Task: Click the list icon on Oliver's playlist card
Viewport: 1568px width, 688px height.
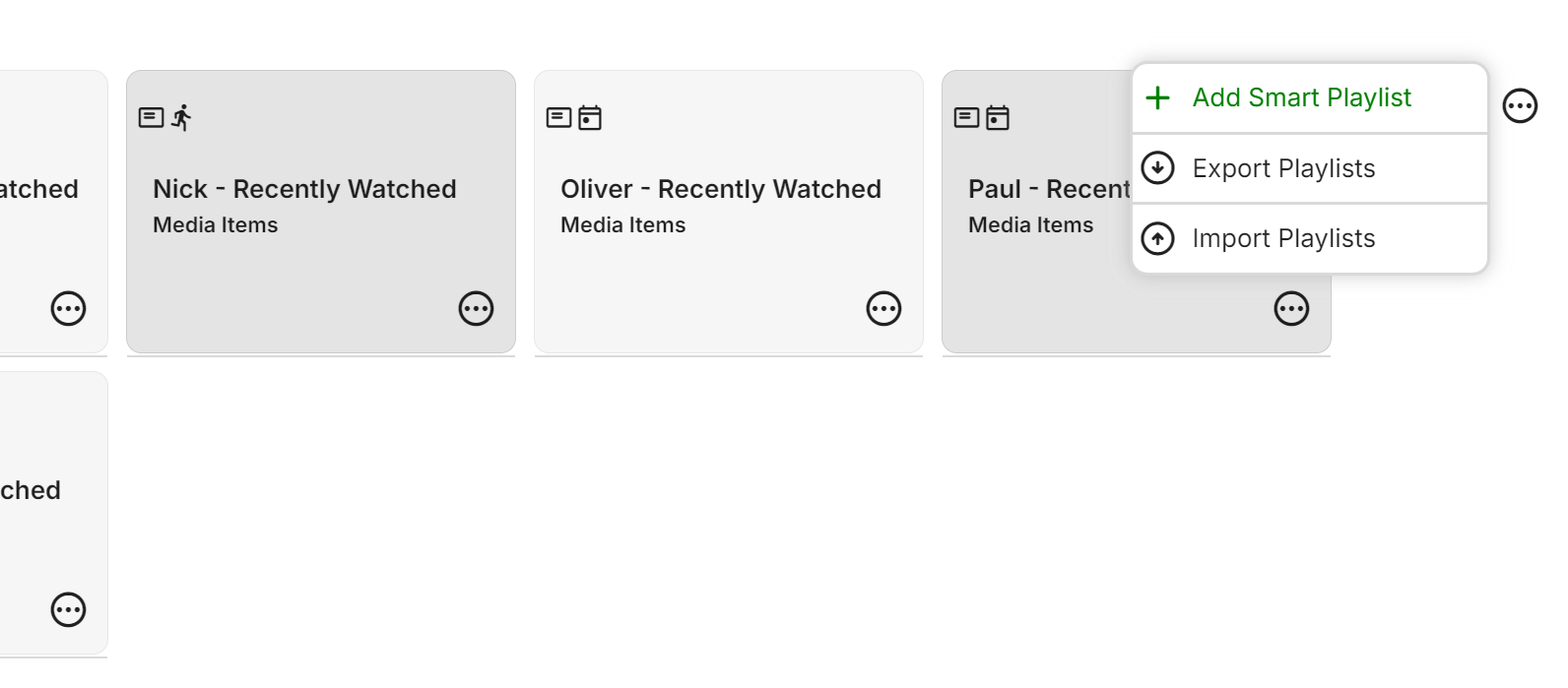Action: pyautogui.click(x=558, y=118)
